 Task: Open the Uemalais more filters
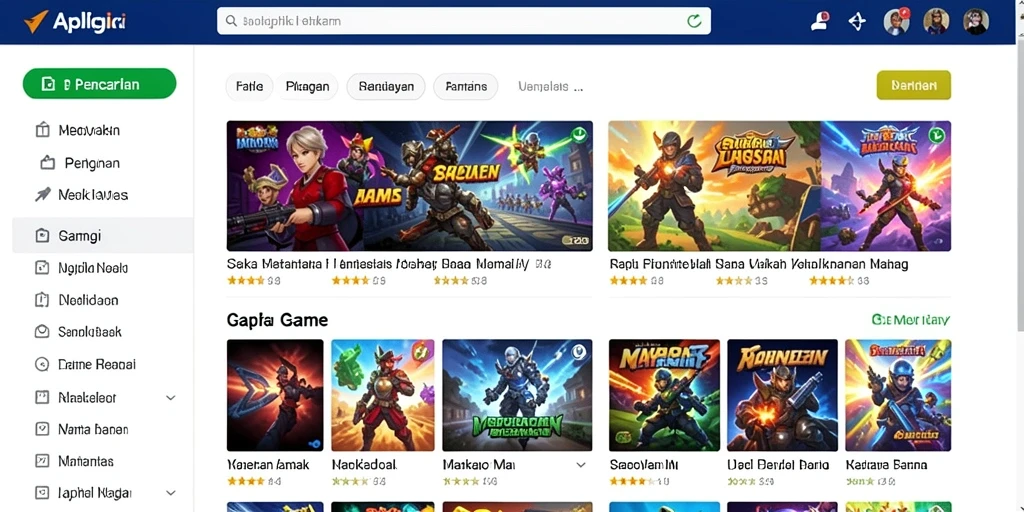click(x=551, y=86)
